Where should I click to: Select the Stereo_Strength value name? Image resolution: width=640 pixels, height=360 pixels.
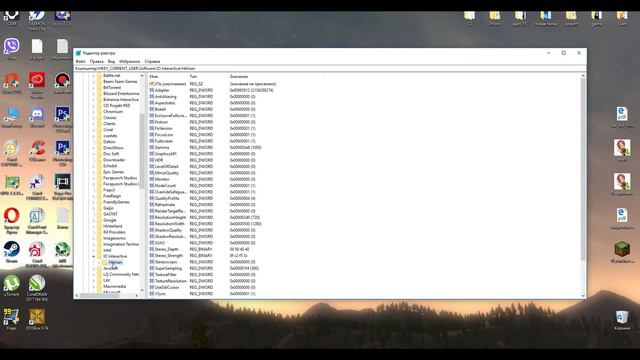tap(169, 256)
